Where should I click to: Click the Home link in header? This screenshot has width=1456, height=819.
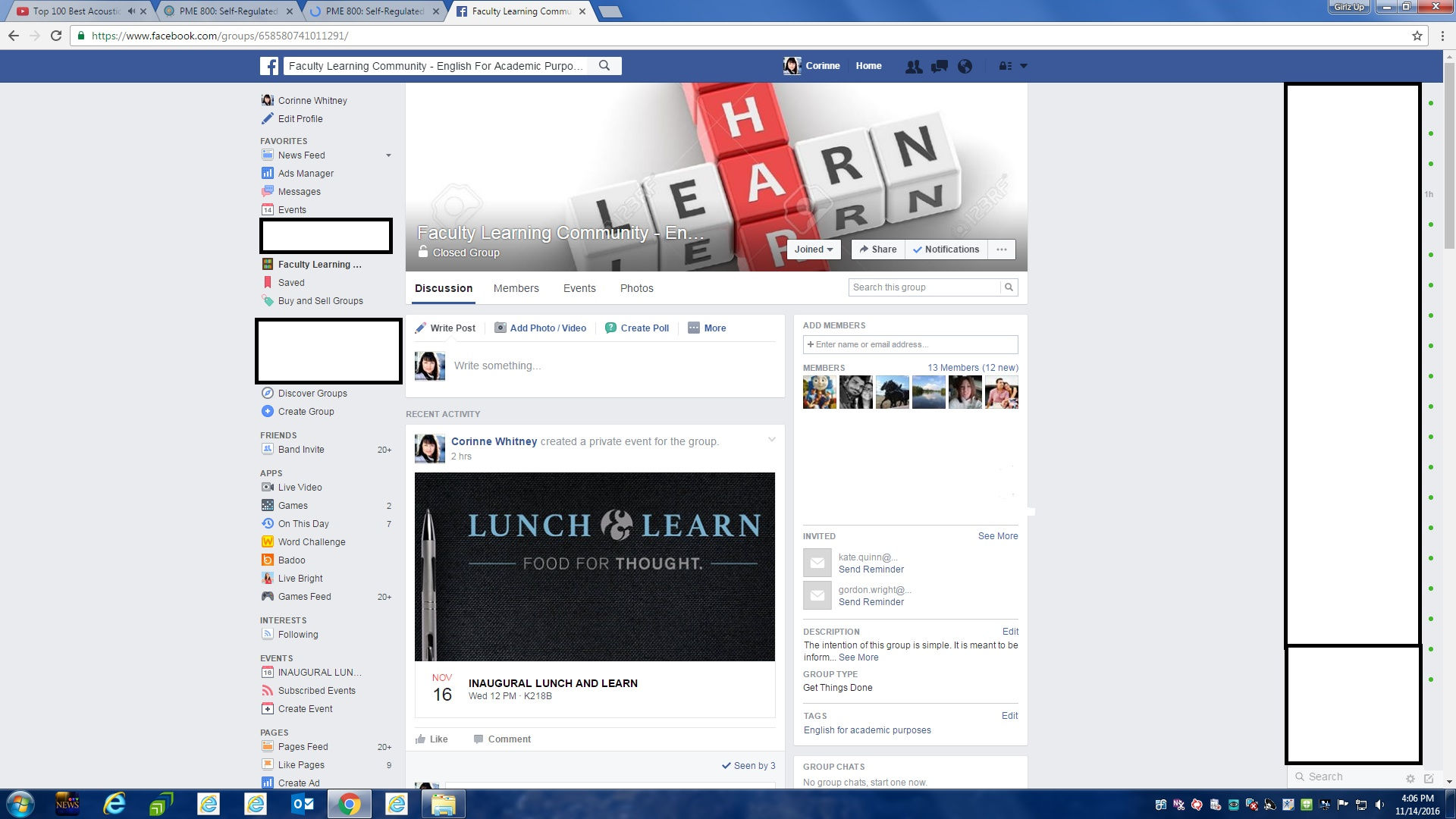tap(868, 66)
